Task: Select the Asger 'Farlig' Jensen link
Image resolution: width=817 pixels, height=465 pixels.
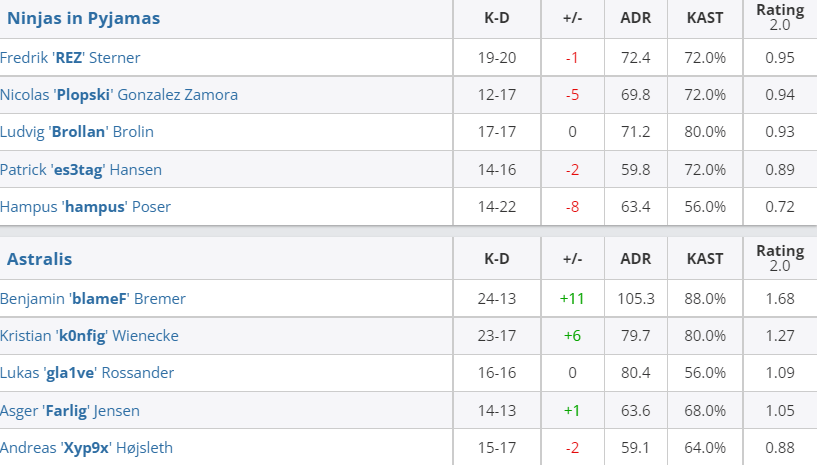Action: click(x=70, y=411)
